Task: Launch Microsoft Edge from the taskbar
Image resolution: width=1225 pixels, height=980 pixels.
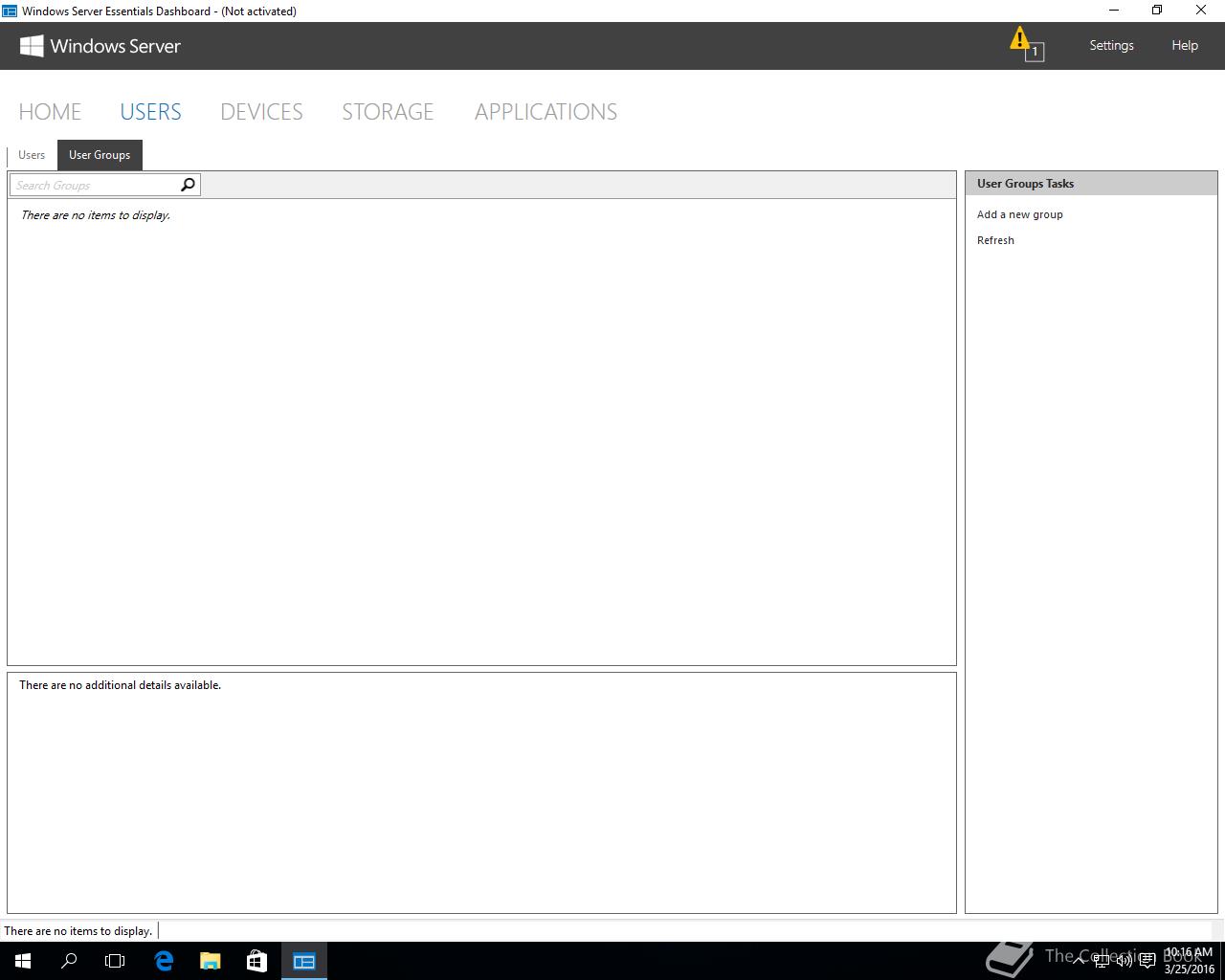Action: [x=164, y=961]
